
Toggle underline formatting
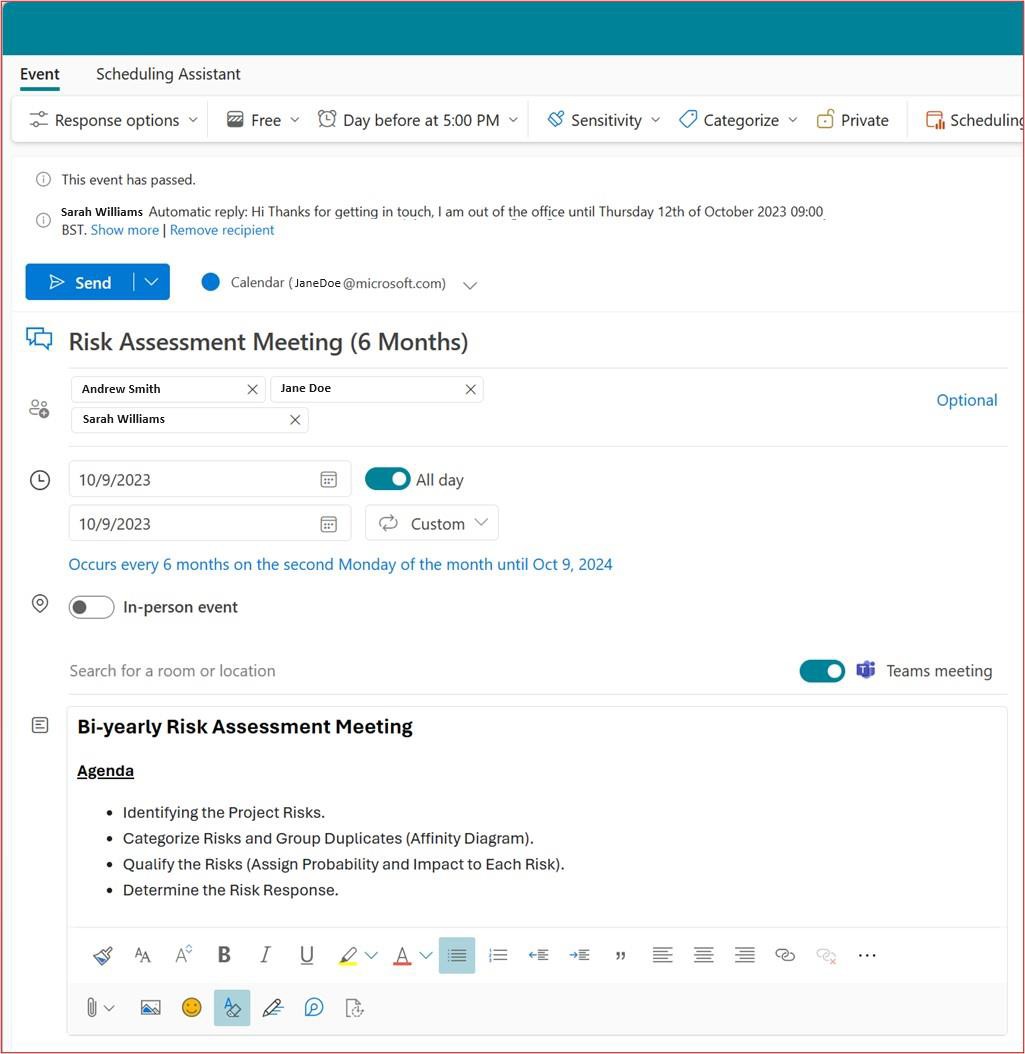[306, 955]
